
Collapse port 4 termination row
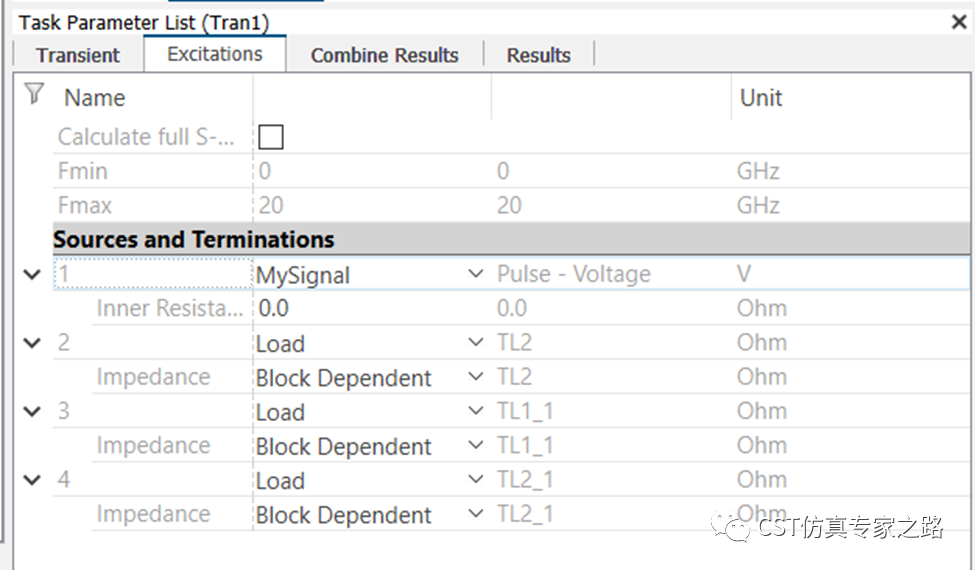tap(32, 479)
